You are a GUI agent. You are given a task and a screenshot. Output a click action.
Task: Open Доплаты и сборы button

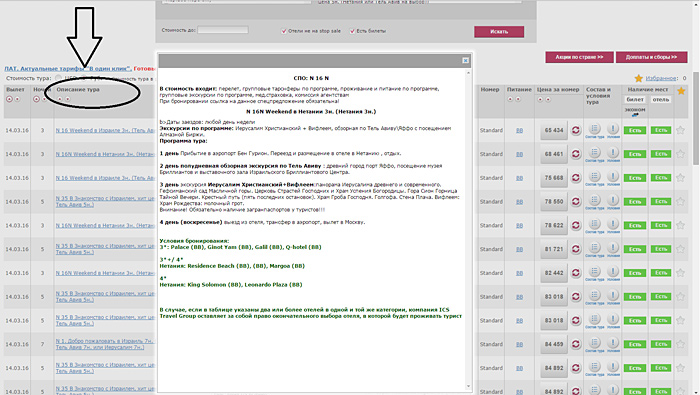[651, 57]
